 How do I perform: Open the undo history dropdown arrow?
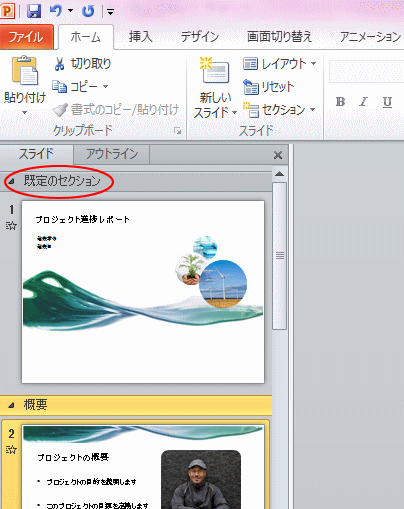click(70, 11)
